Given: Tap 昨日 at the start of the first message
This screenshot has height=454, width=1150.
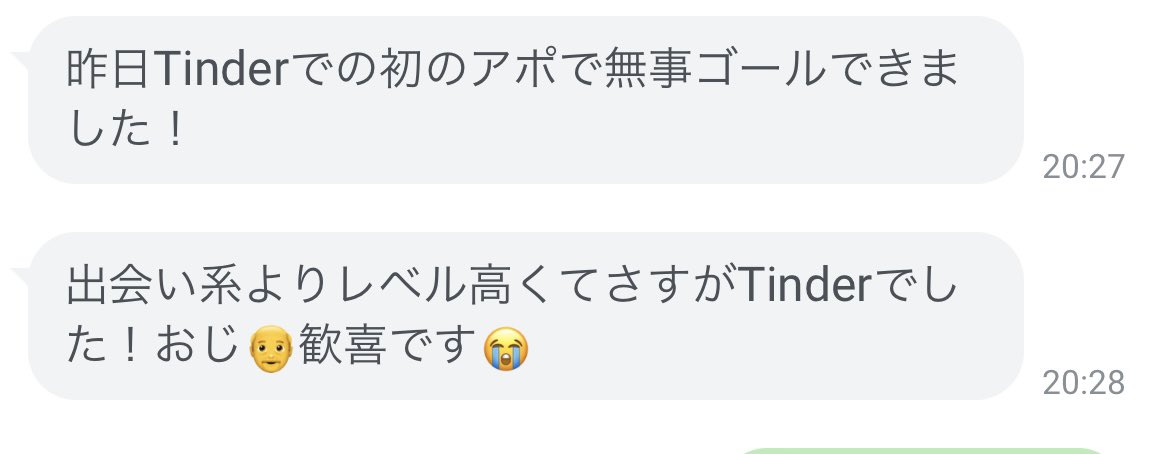Looking at the screenshot, I should (x=109, y=69).
